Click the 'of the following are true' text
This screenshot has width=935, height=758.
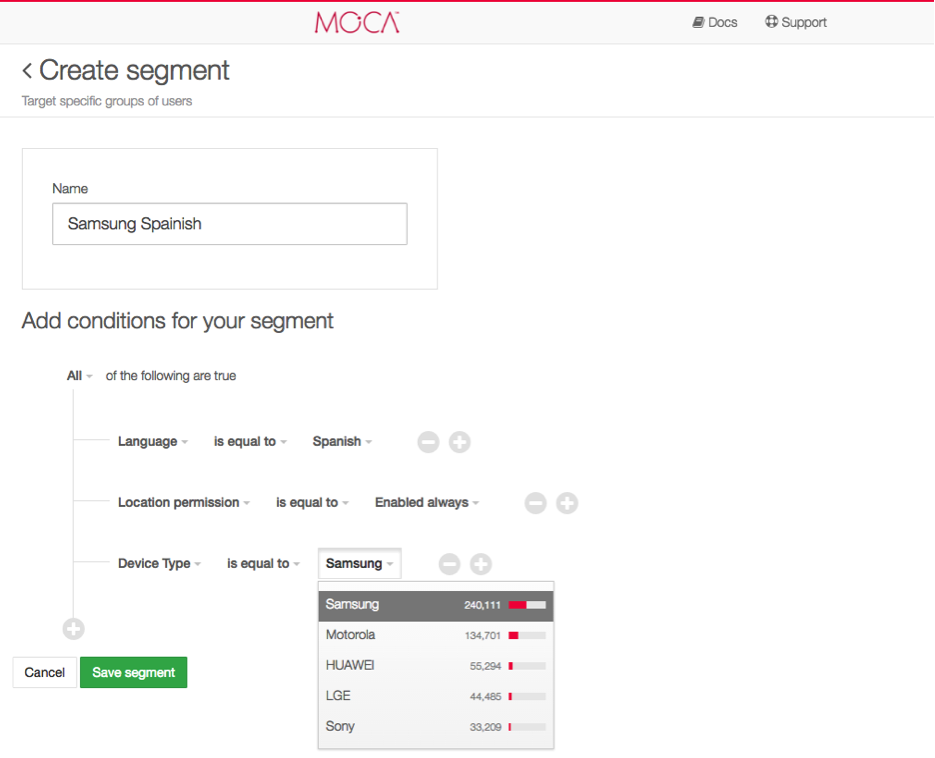coord(171,376)
